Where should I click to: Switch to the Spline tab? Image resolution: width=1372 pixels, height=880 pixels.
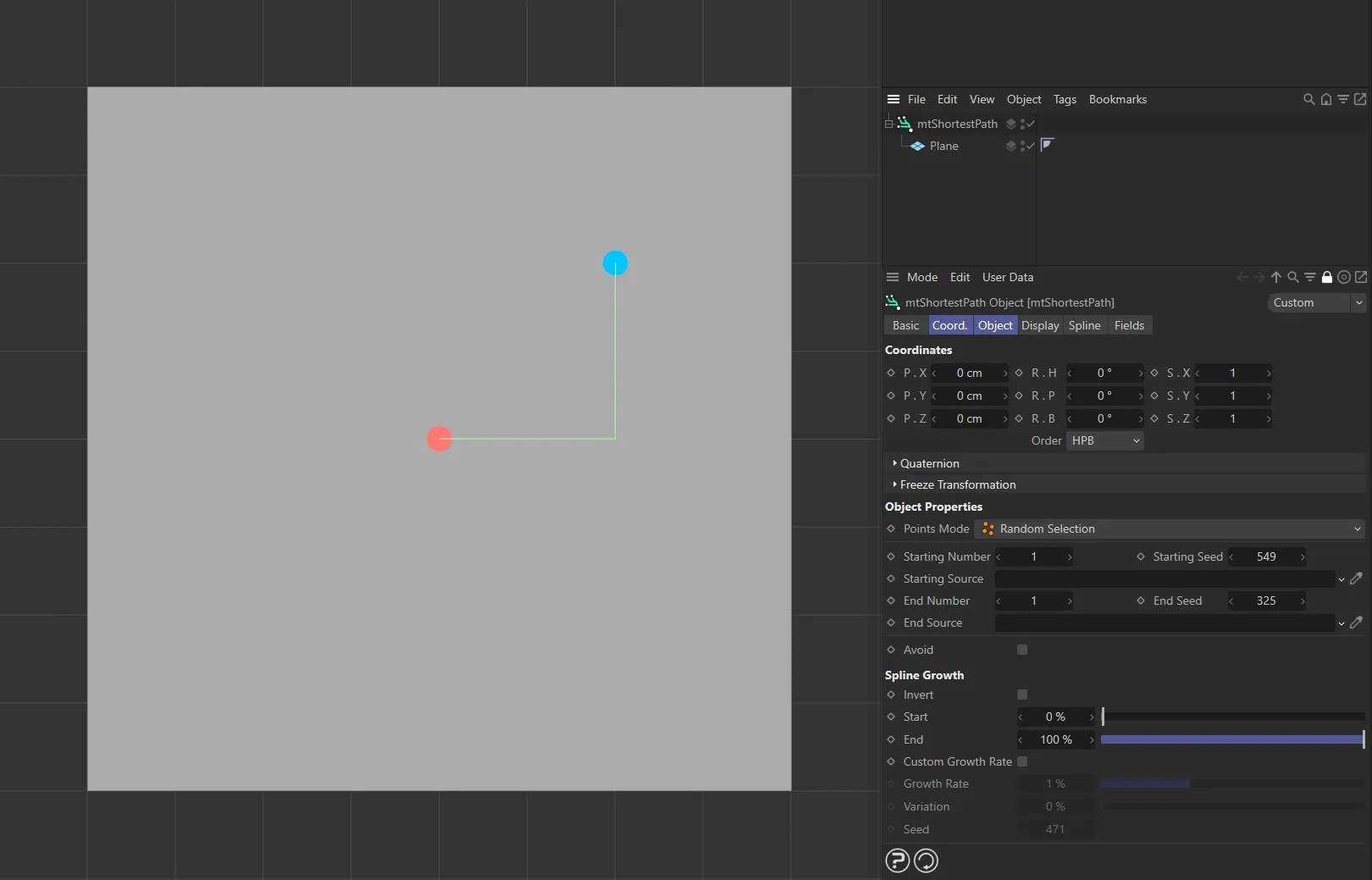tap(1084, 325)
